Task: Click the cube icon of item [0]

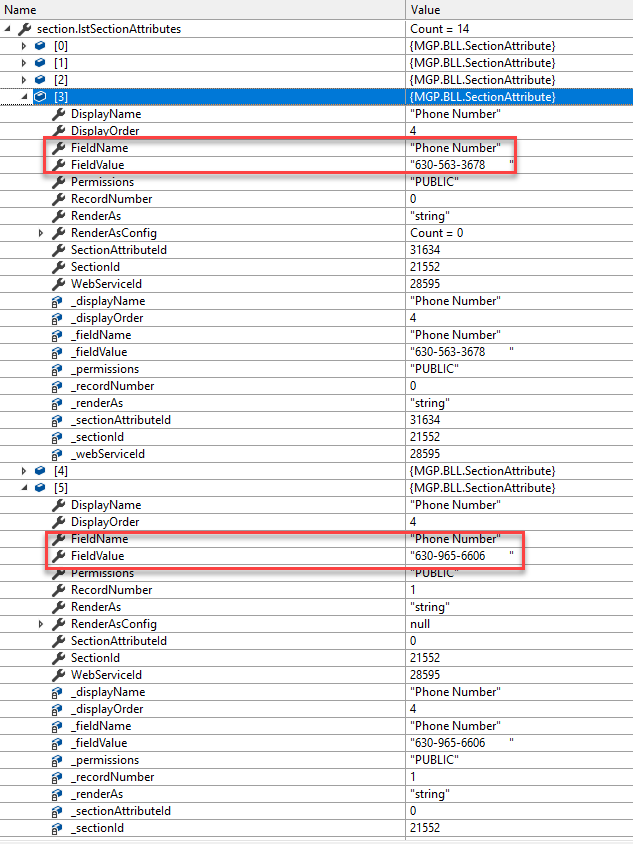Action: click(x=40, y=46)
